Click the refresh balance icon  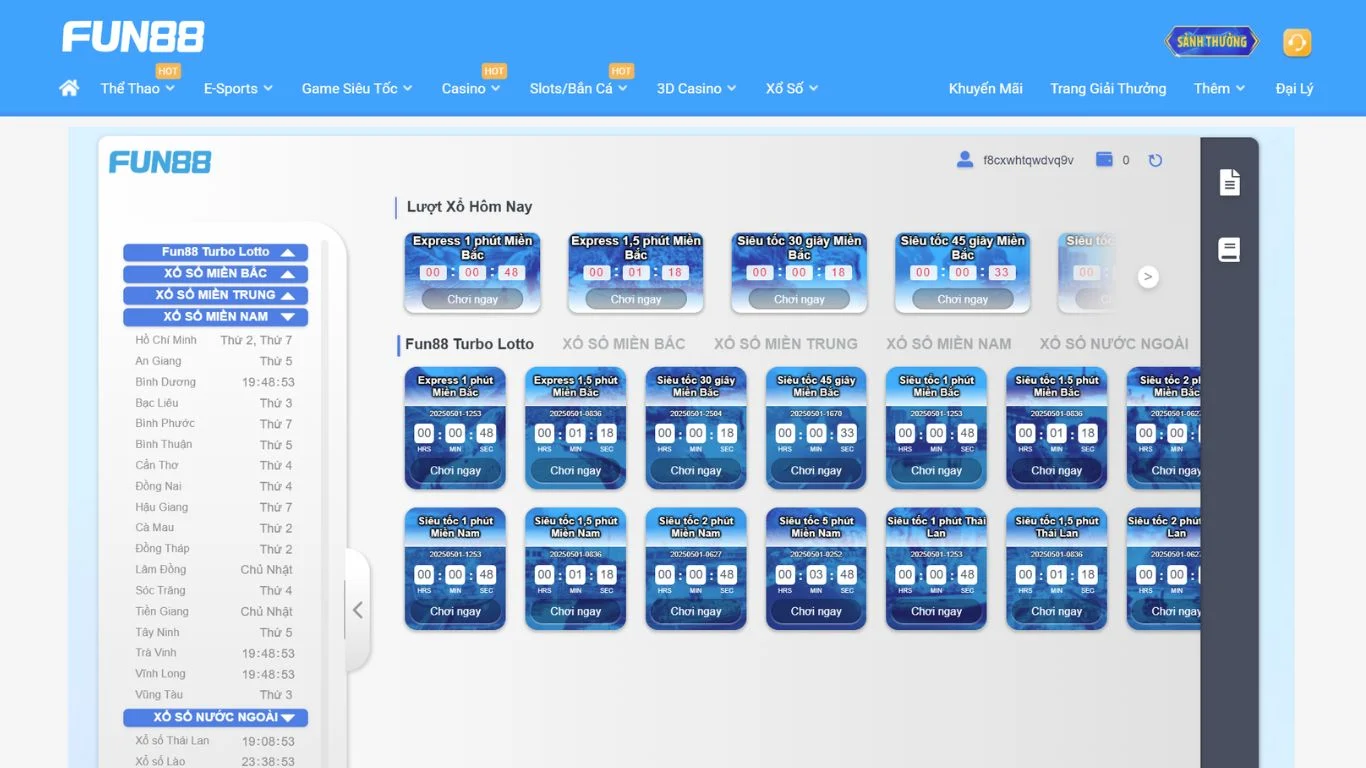tap(1155, 160)
